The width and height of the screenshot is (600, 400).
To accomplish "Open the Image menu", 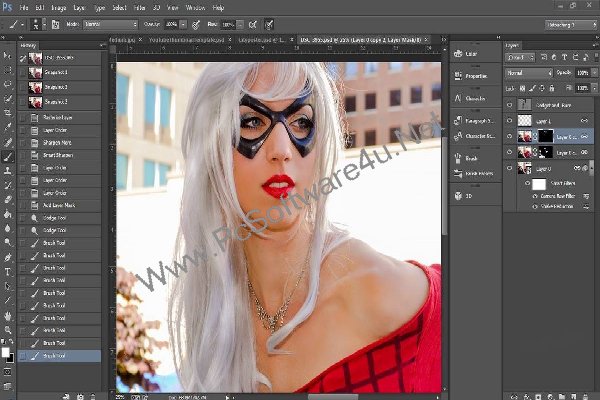I will 59,8.
